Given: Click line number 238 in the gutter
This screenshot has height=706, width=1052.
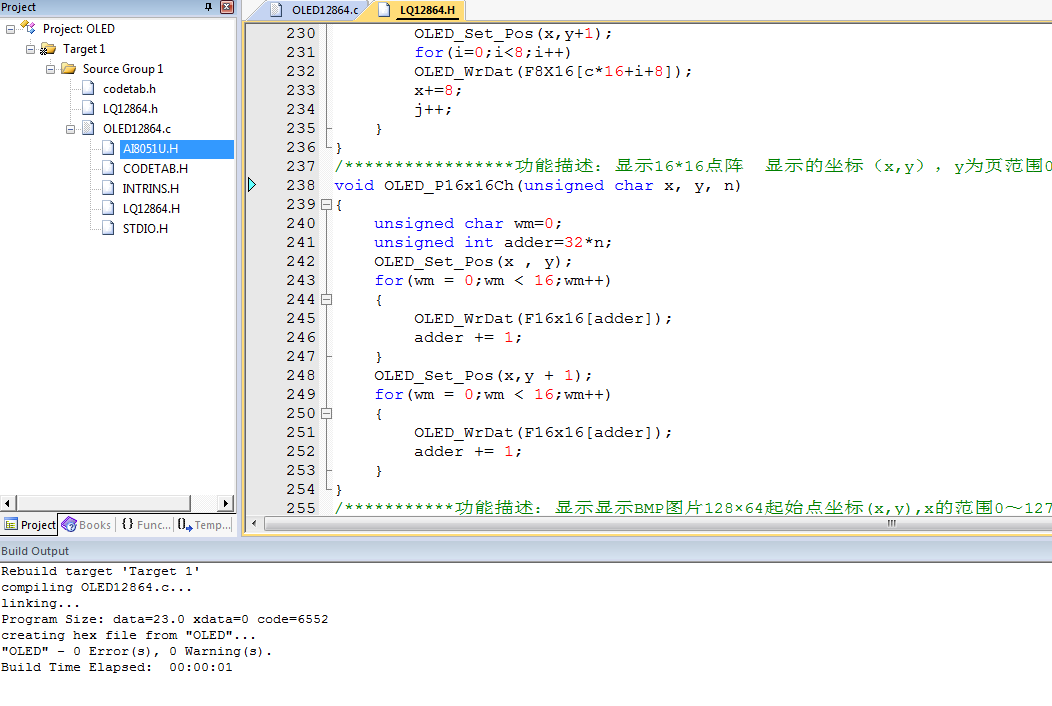Looking at the screenshot, I should click(301, 185).
